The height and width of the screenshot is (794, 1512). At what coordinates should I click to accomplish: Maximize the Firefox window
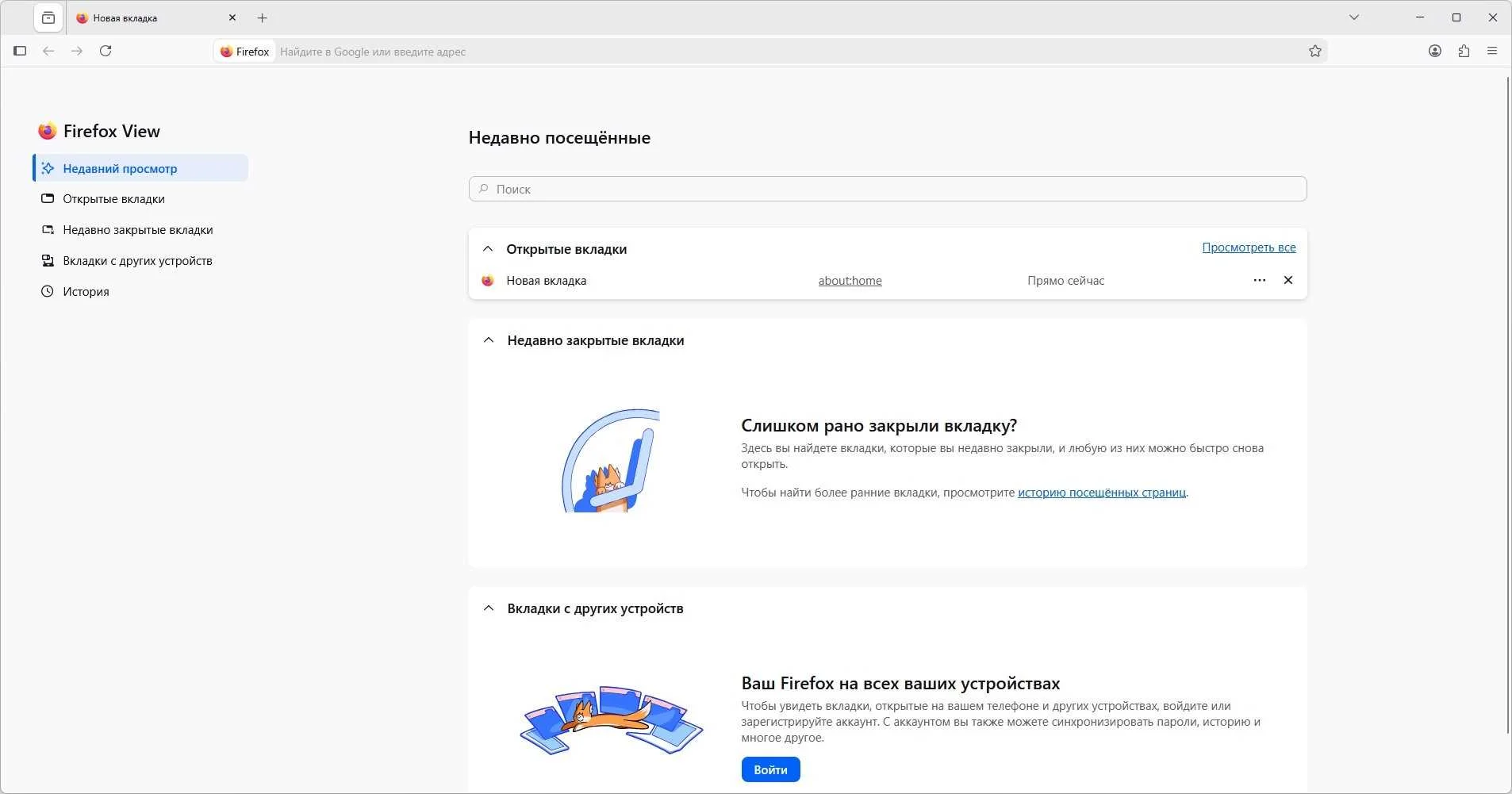(x=1456, y=17)
